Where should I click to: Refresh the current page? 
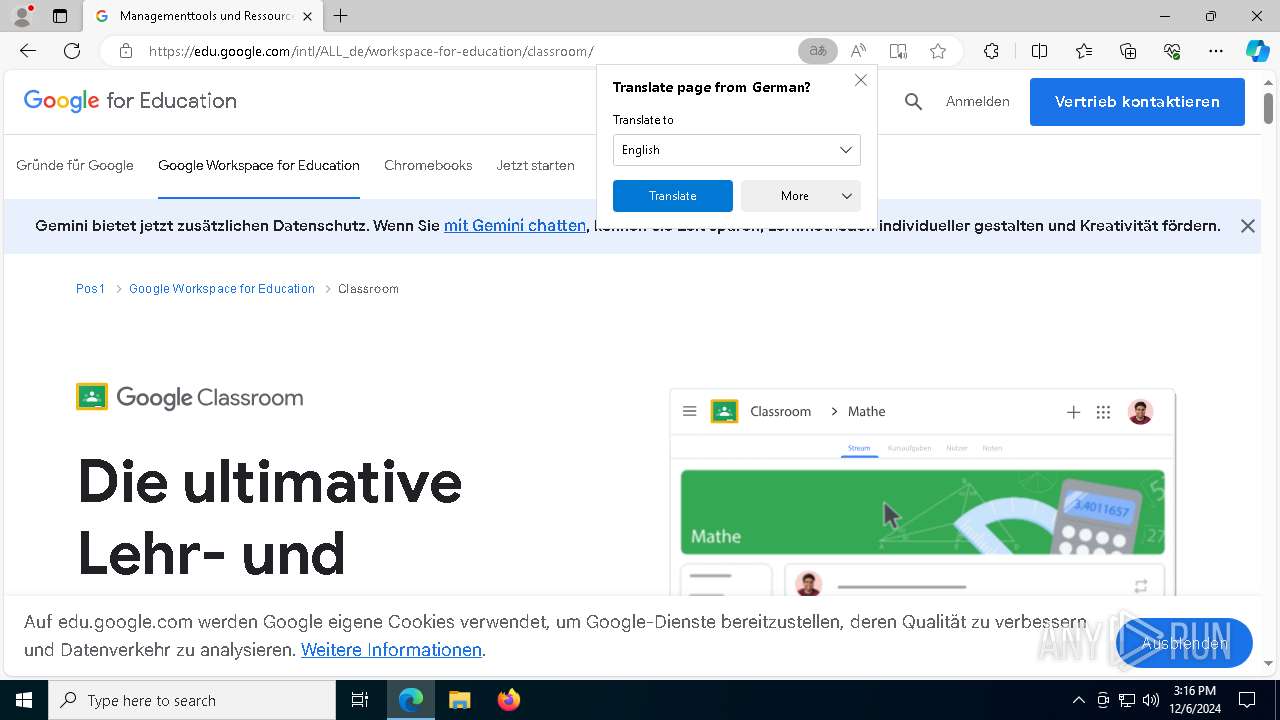[x=72, y=51]
